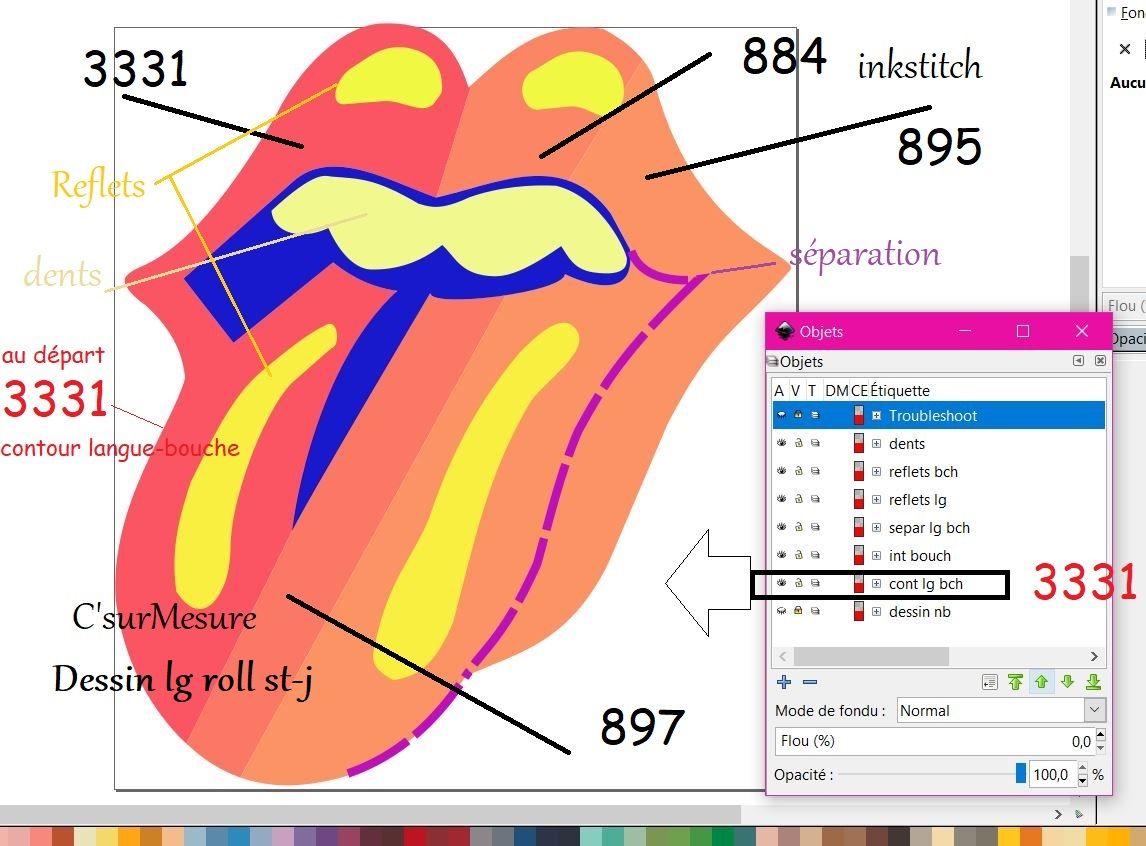Pick the mint aqua palette swatch
Viewport: 1146px width, 846px height.
(591, 837)
